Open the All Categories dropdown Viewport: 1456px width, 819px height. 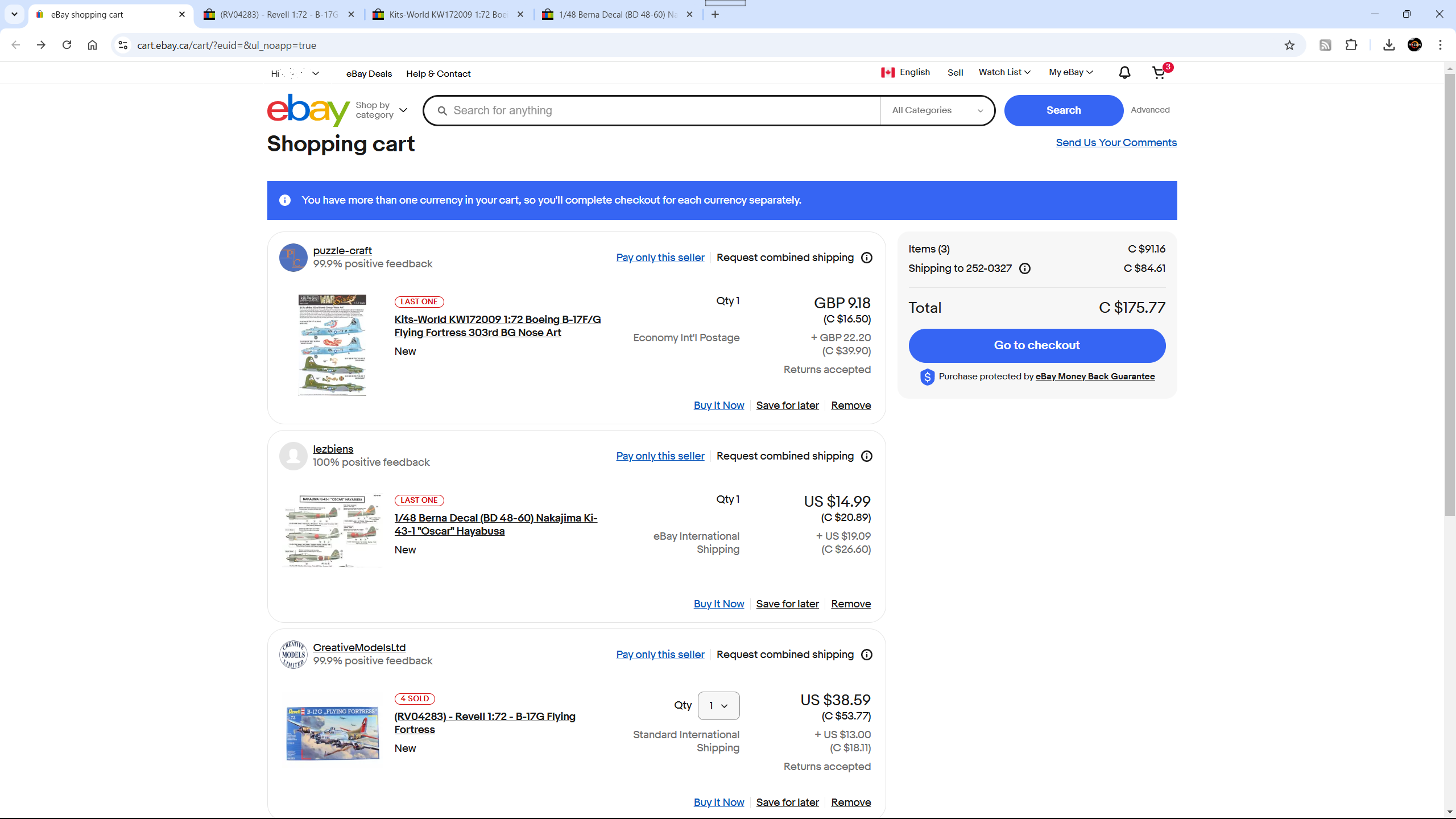point(937,110)
